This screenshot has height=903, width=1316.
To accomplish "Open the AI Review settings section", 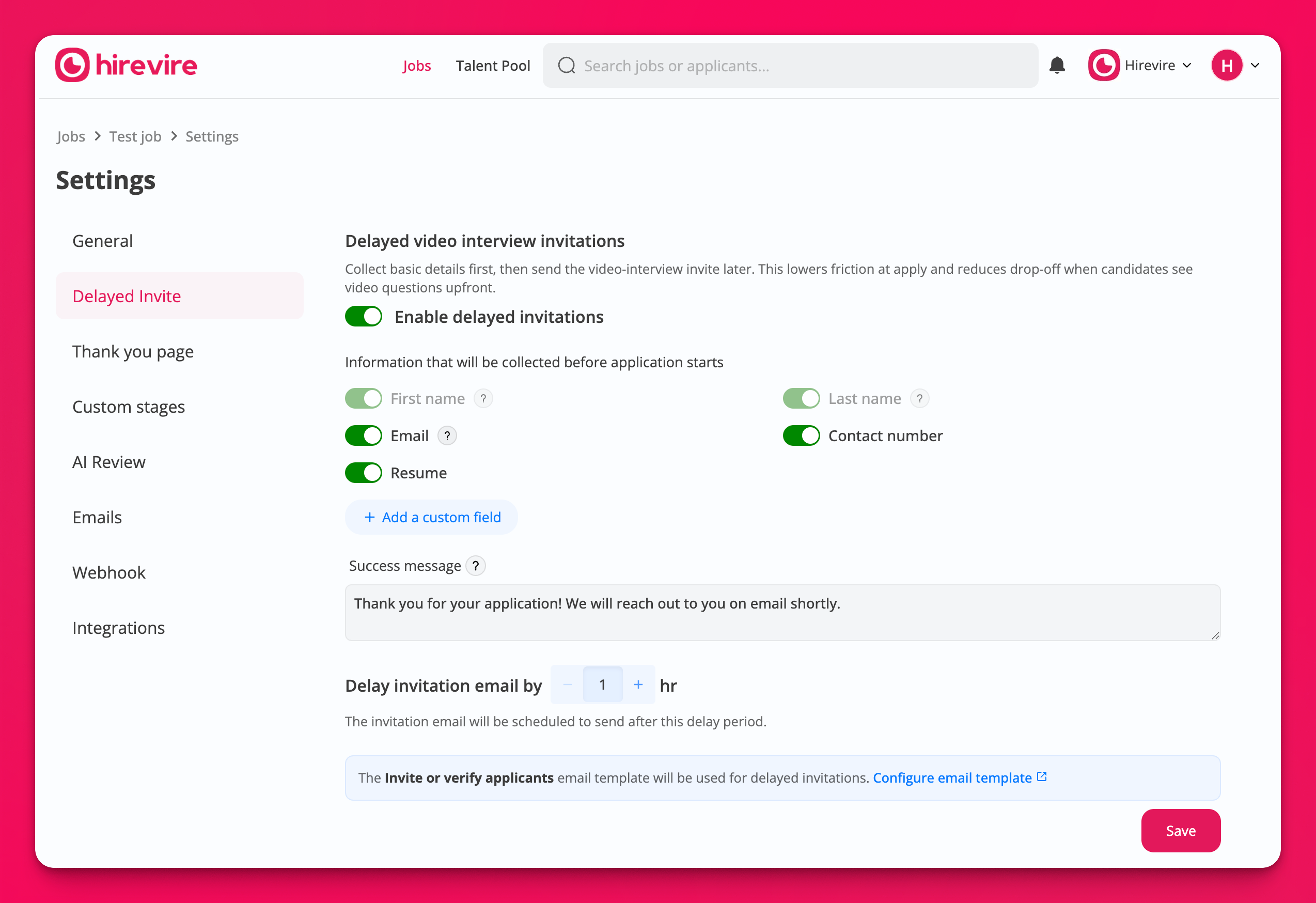I will 109,462.
